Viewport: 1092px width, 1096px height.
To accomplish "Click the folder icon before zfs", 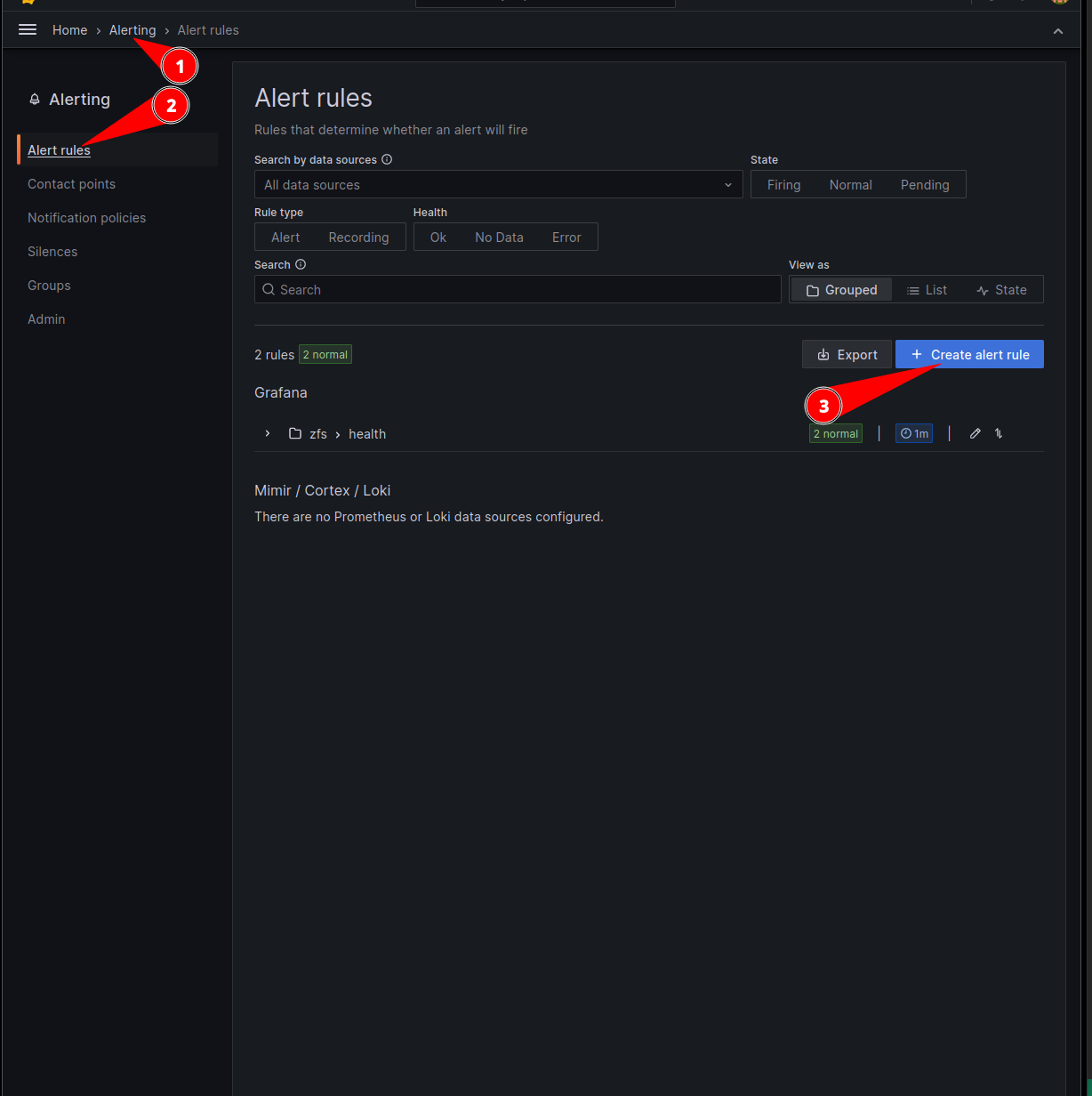I will [x=295, y=434].
